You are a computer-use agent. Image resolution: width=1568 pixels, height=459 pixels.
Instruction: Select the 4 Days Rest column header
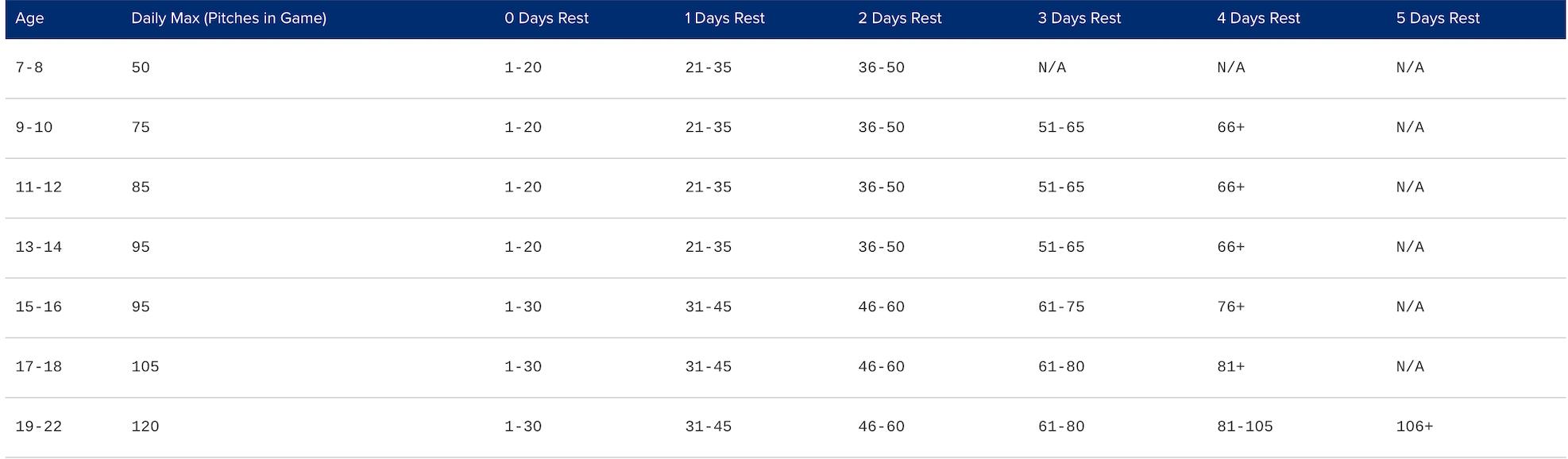click(1259, 18)
